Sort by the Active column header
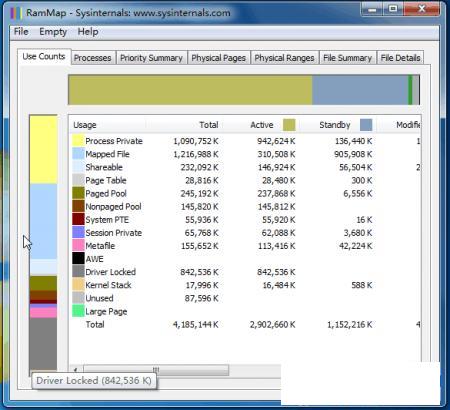 pyautogui.click(x=262, y=125)
